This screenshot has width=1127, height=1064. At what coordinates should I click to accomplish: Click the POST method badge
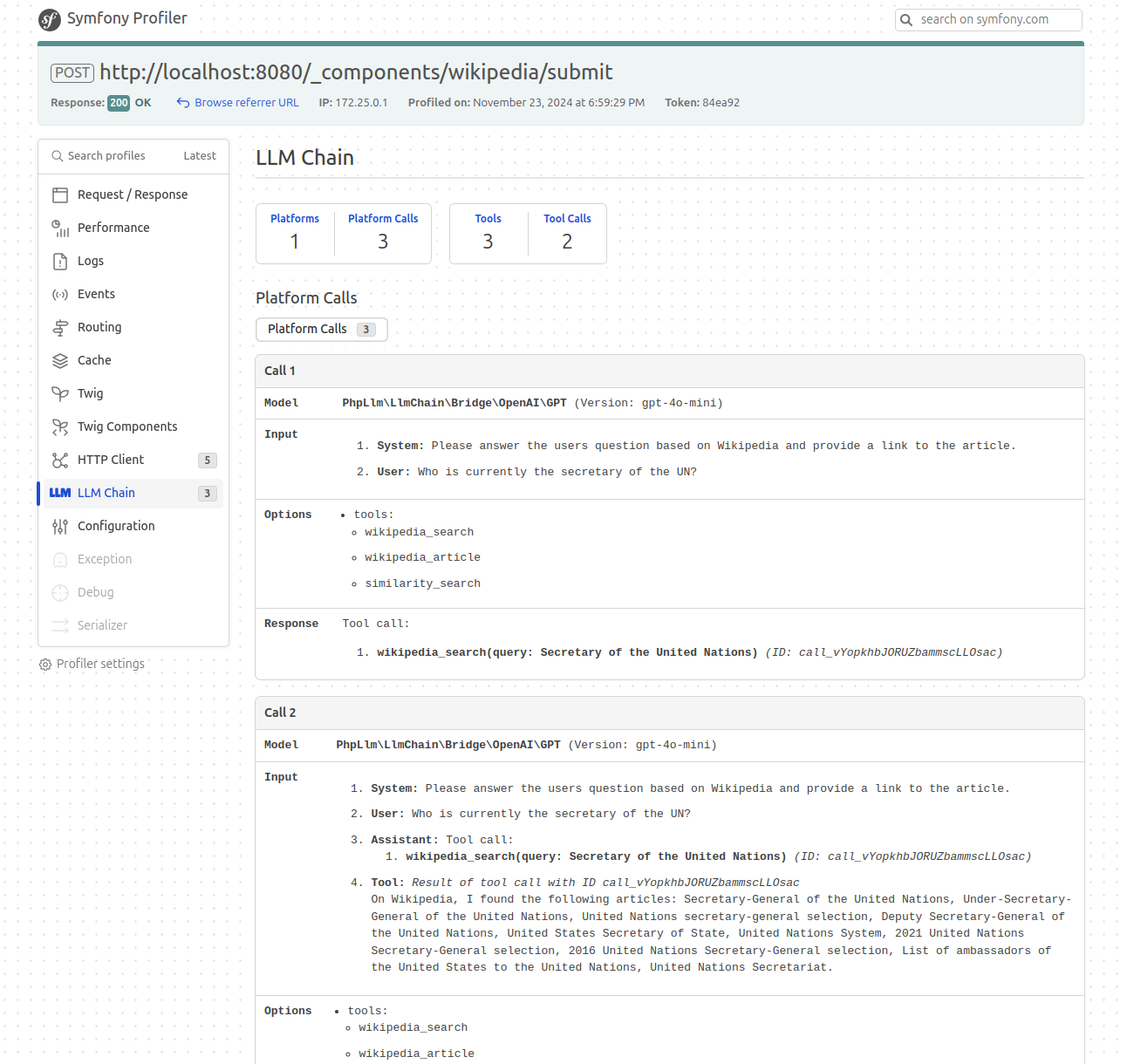click(72, 72)
